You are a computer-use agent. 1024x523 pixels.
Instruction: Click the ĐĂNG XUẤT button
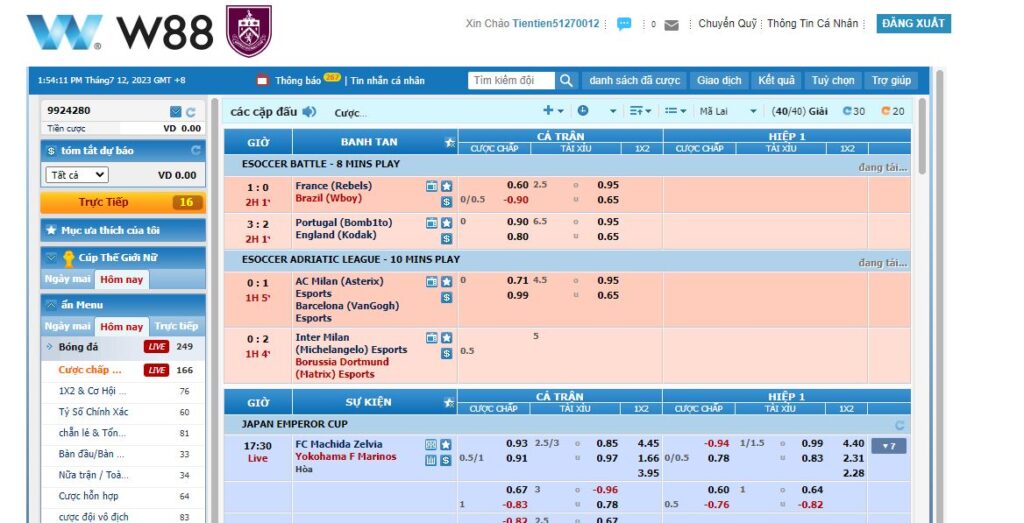(913, 24)
